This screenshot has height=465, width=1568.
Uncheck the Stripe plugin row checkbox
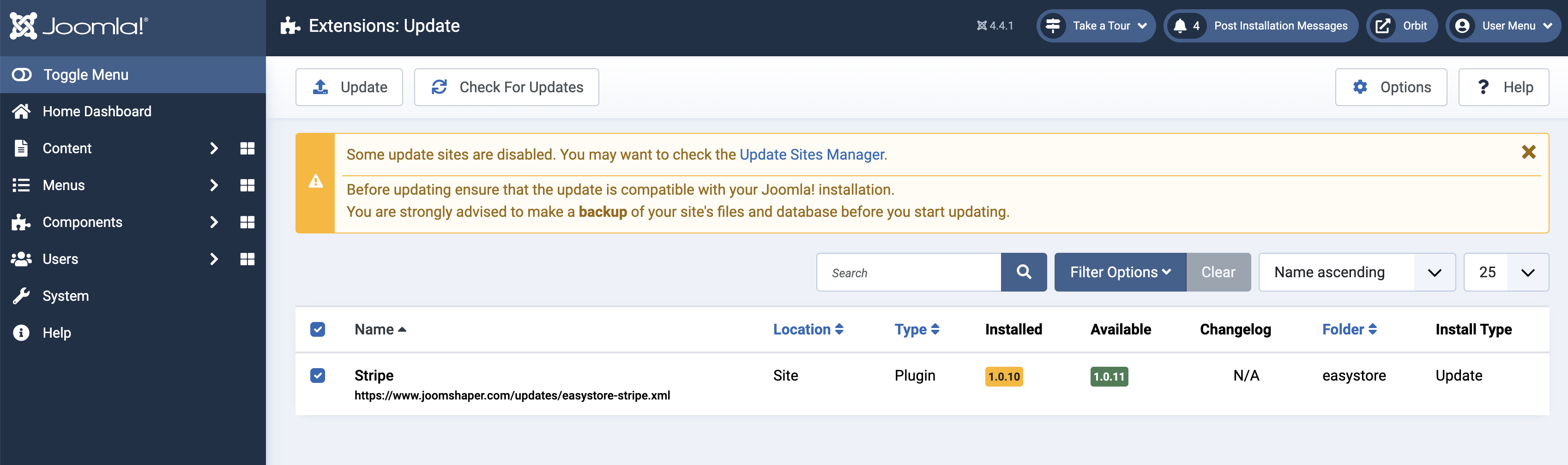point(317,376)
